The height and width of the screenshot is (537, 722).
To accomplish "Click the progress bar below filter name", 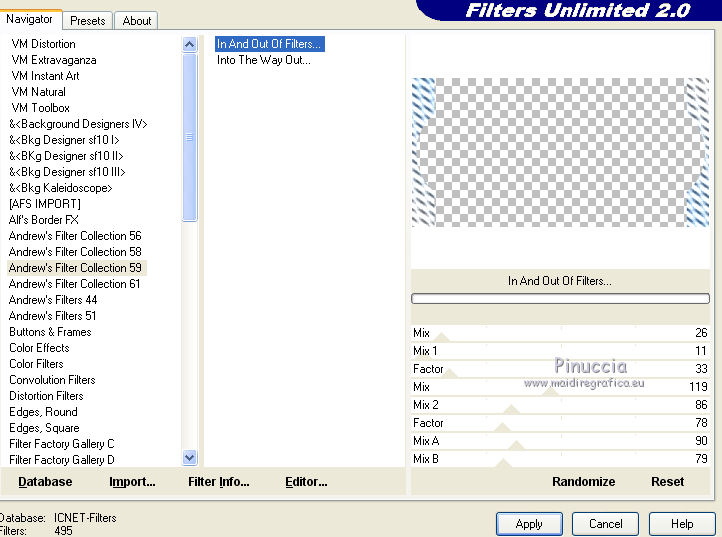I will (x=560, y=298).
